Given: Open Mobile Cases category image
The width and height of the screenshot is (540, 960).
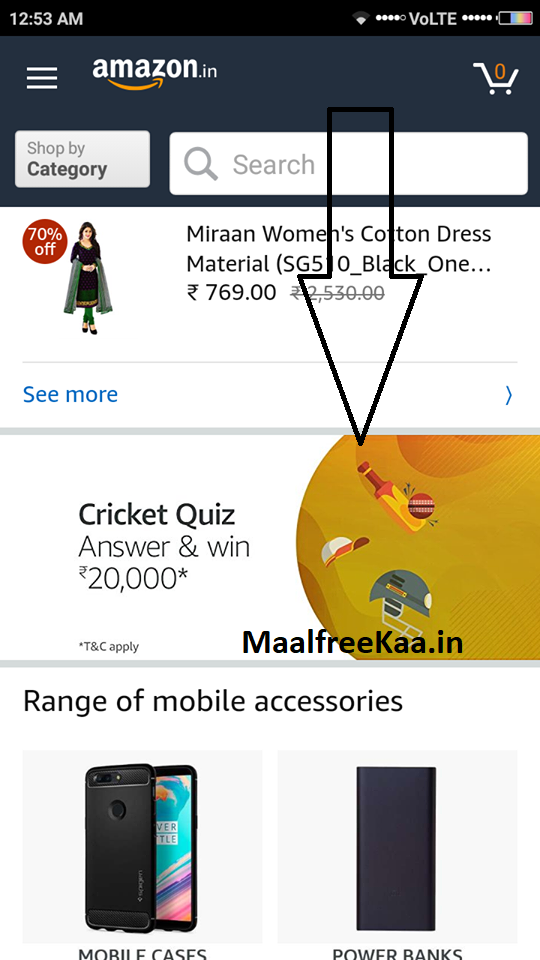Looking at the screenshot, I should tap(142, 847).
